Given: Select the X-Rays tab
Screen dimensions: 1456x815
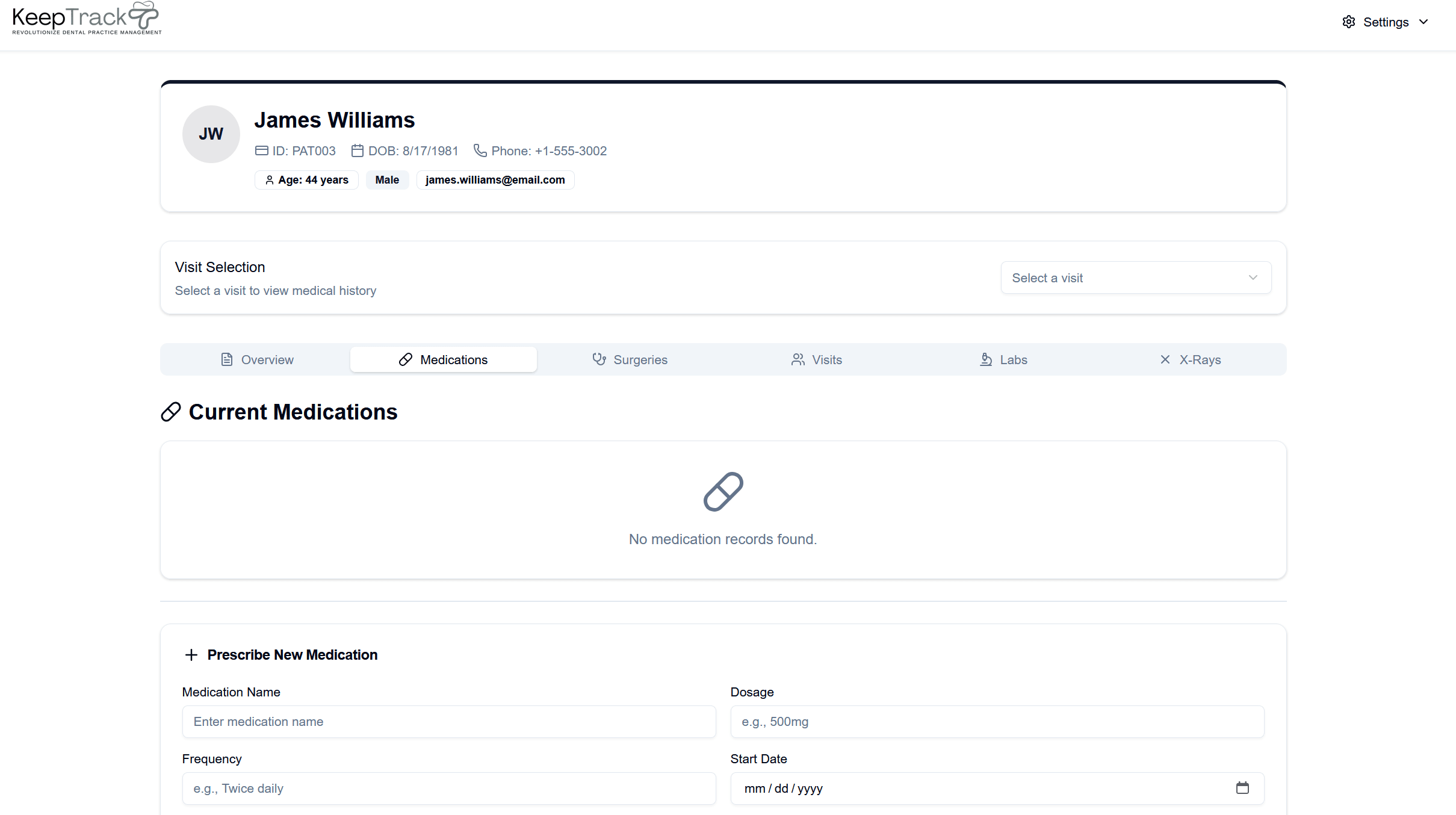Looking at the screenshot, I should [x=1190, y=359].
